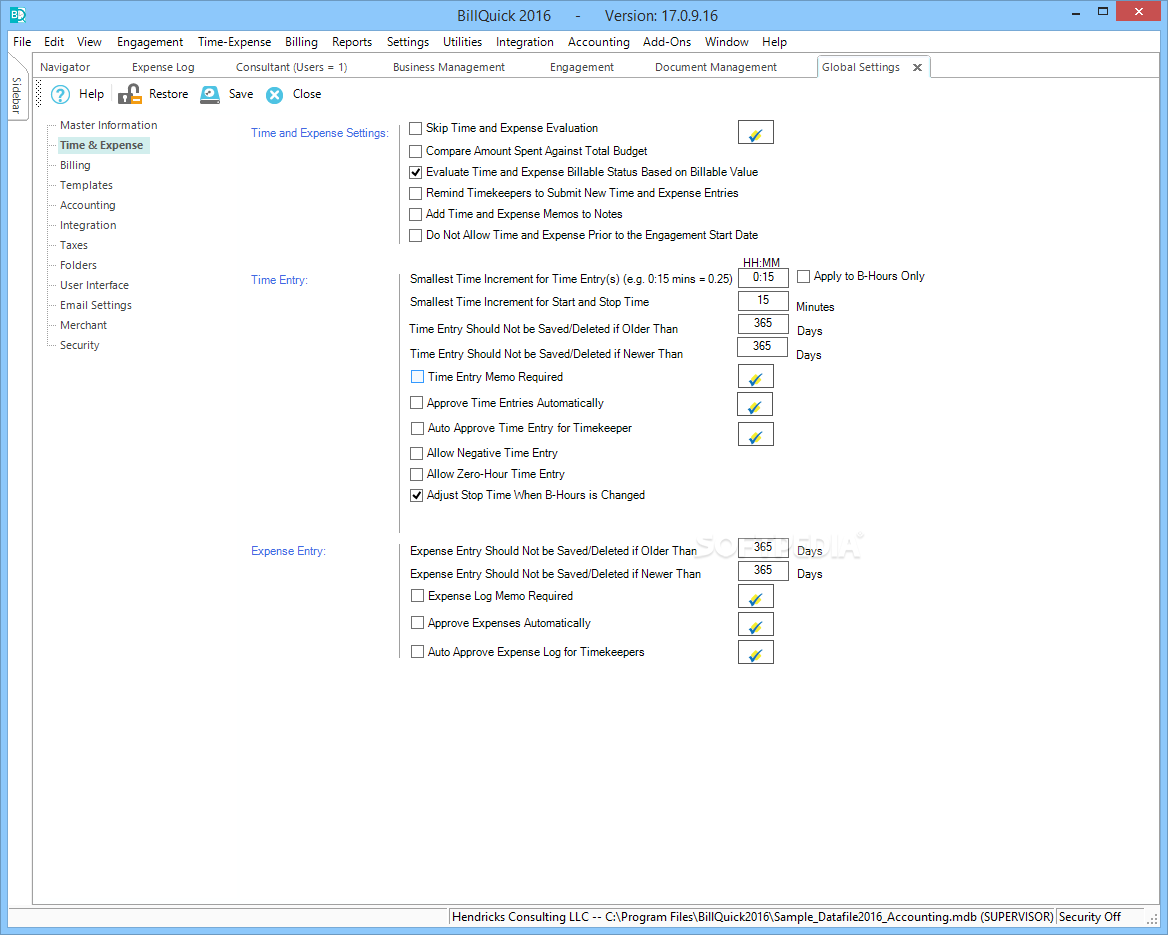Image resolution: width=1168 pixels, height=935 pixels.
Task: Open the Time-Expense menu
Action: (x=235, y=42)
